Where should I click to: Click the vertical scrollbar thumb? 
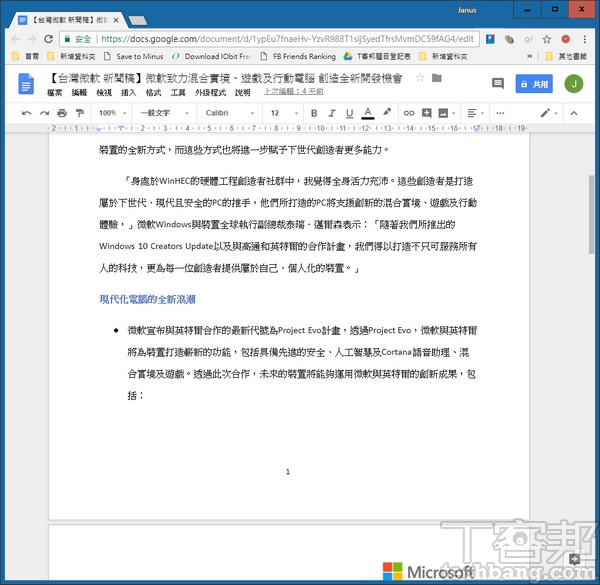click(x=592, y=214)
